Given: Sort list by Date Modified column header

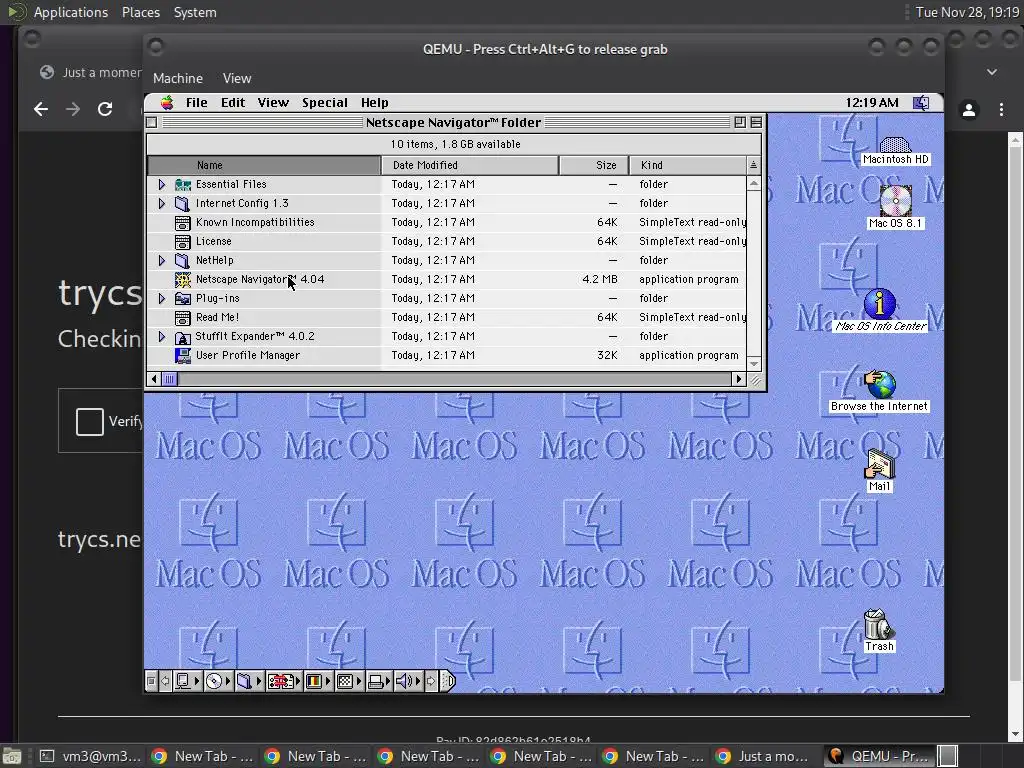Looking at the screenshot, I should (x=470, y=165).
